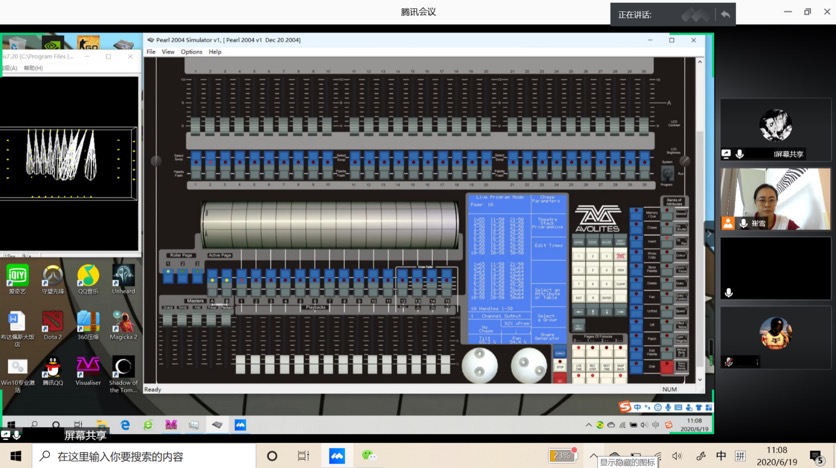
Task: Open the Options menu
Action: [191, 52]
